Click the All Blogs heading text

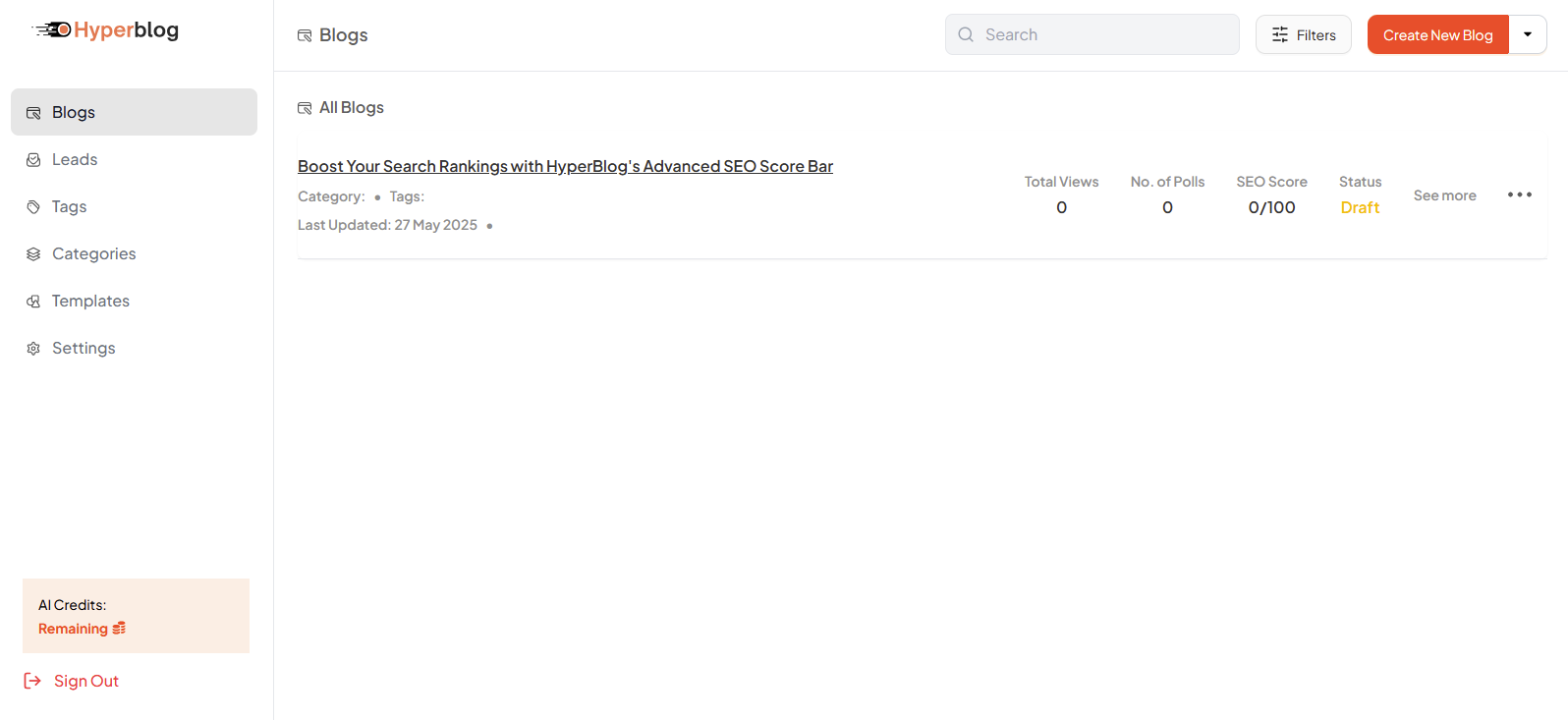pyautogui.click(x=352, y=107)
